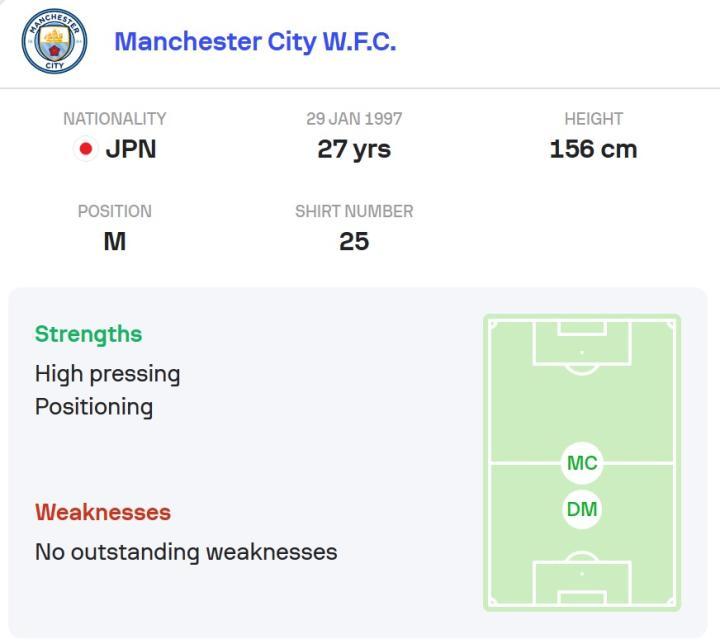Select the 156 cm height value
Viewport: 720px width, 644px height.
tap(593, 150)
